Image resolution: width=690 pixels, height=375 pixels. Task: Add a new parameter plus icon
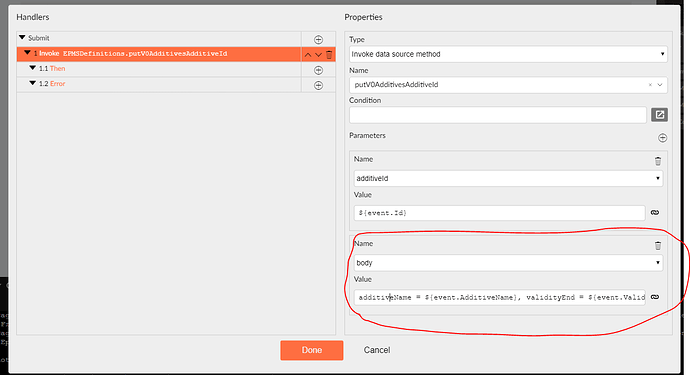coord(662,138)
